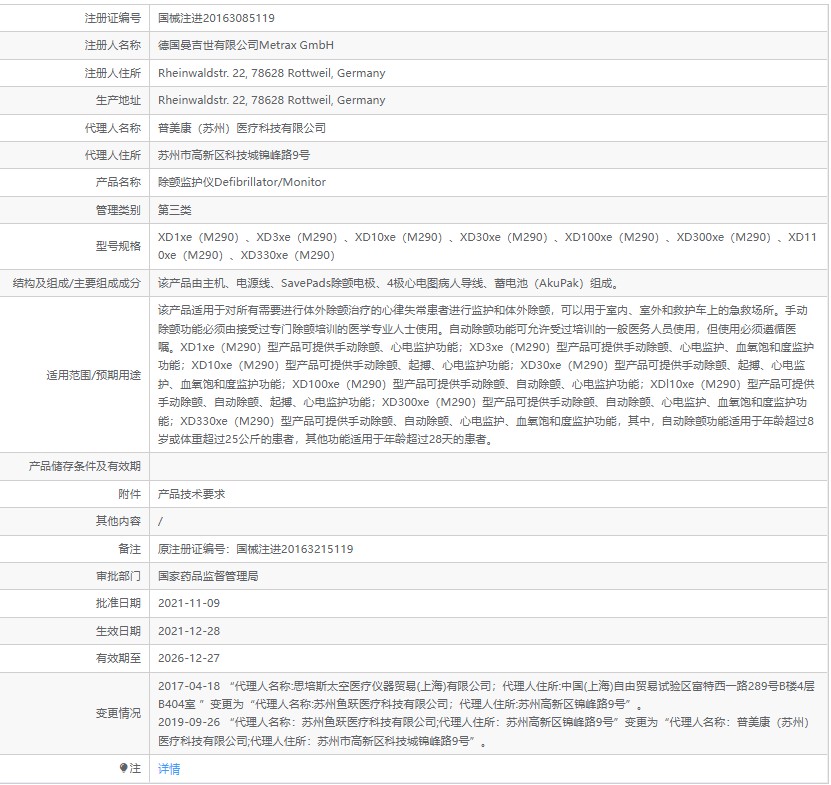Select agent name 普美康（苏州）医疗科技有限公司
831x785 pixels.
242,128
